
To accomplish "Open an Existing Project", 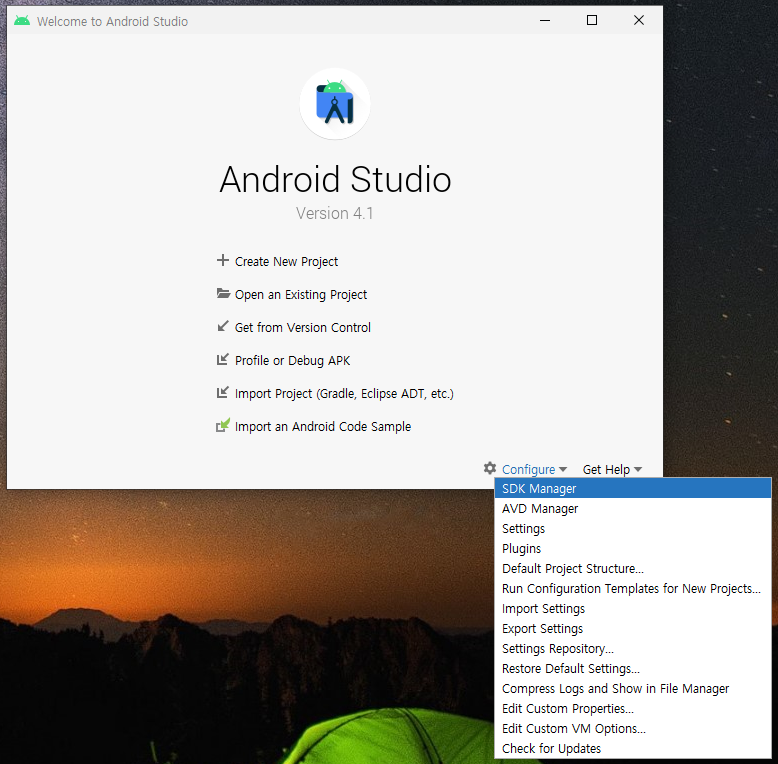I will tap(301, 295).
